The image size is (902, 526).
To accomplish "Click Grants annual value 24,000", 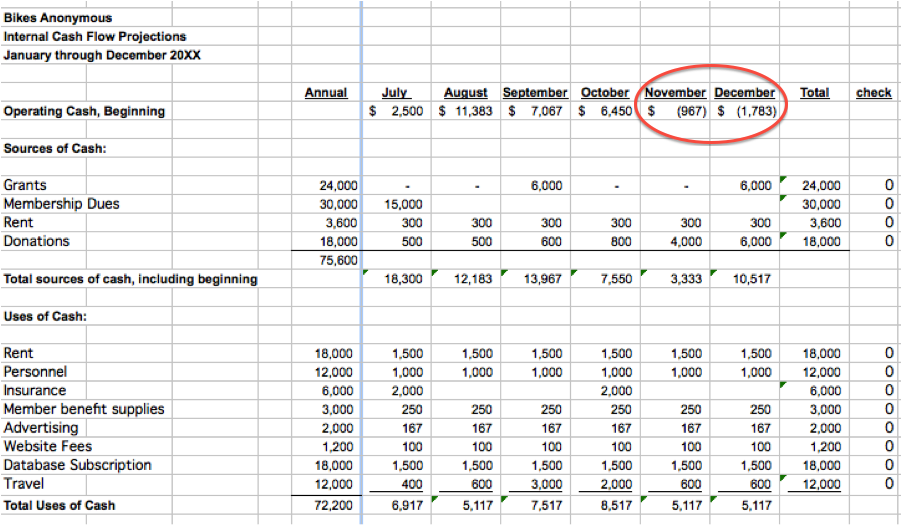I will [338, 185].
